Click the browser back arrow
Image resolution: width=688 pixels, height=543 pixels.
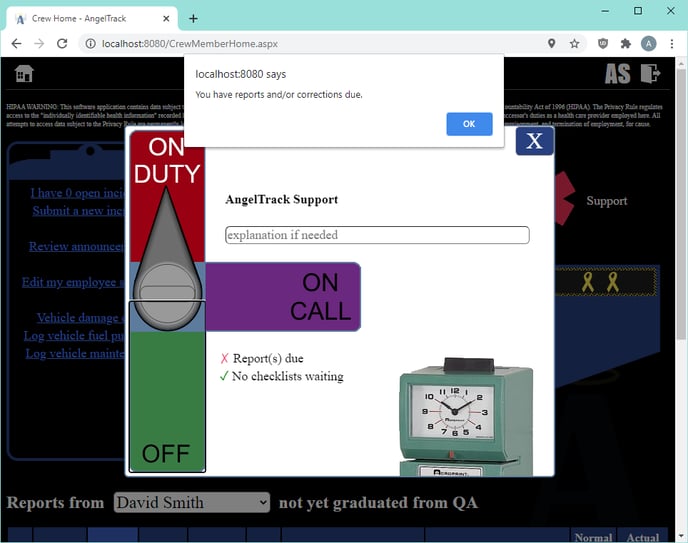(16, 43)
